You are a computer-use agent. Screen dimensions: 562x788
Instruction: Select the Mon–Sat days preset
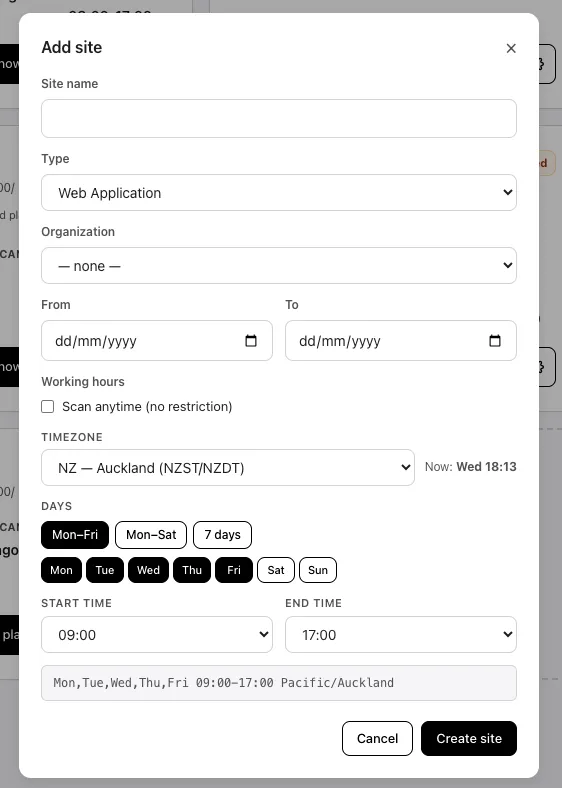[x=151, y=535]
